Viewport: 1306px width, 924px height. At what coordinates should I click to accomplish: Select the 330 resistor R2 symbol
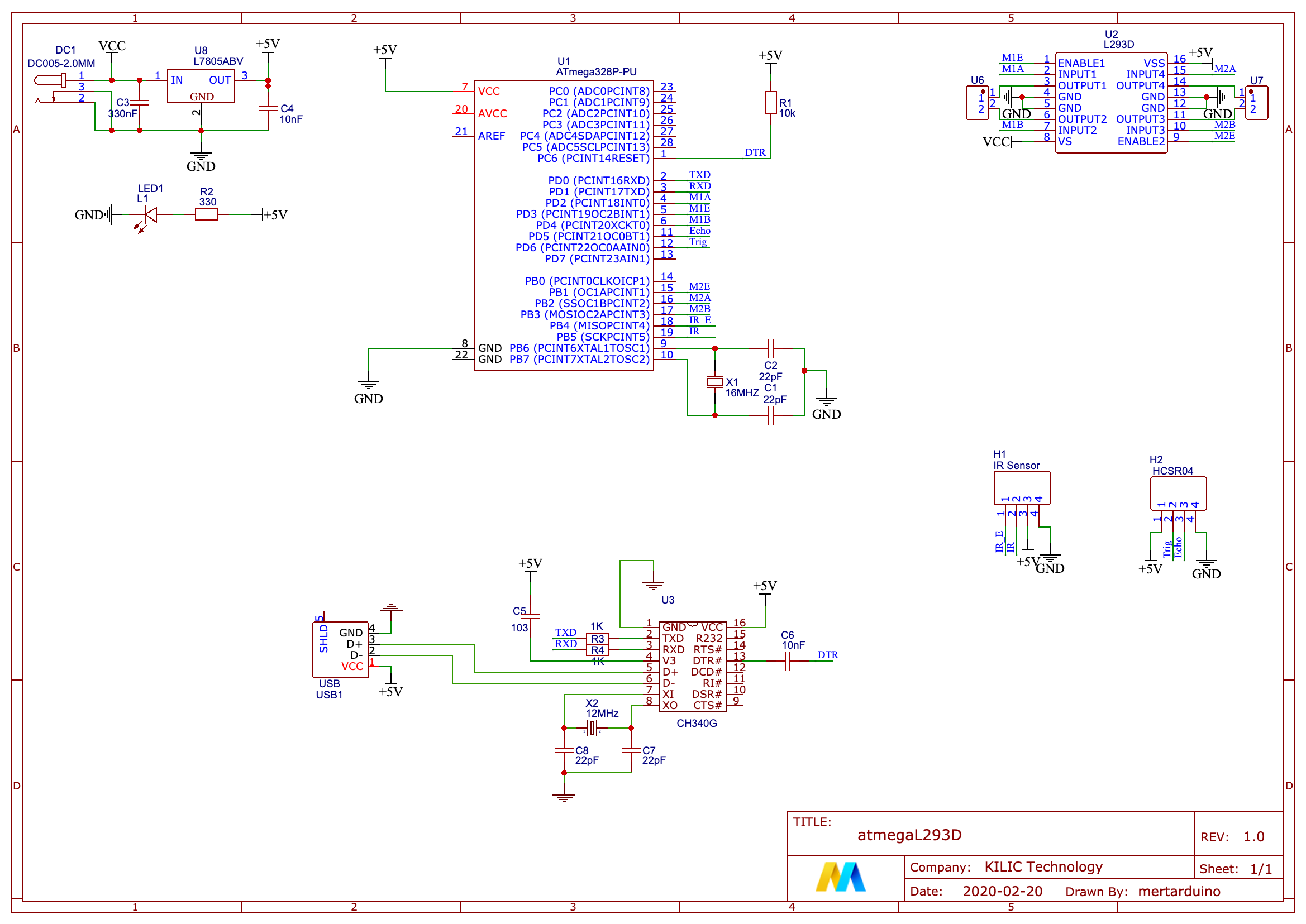[206, 215]
